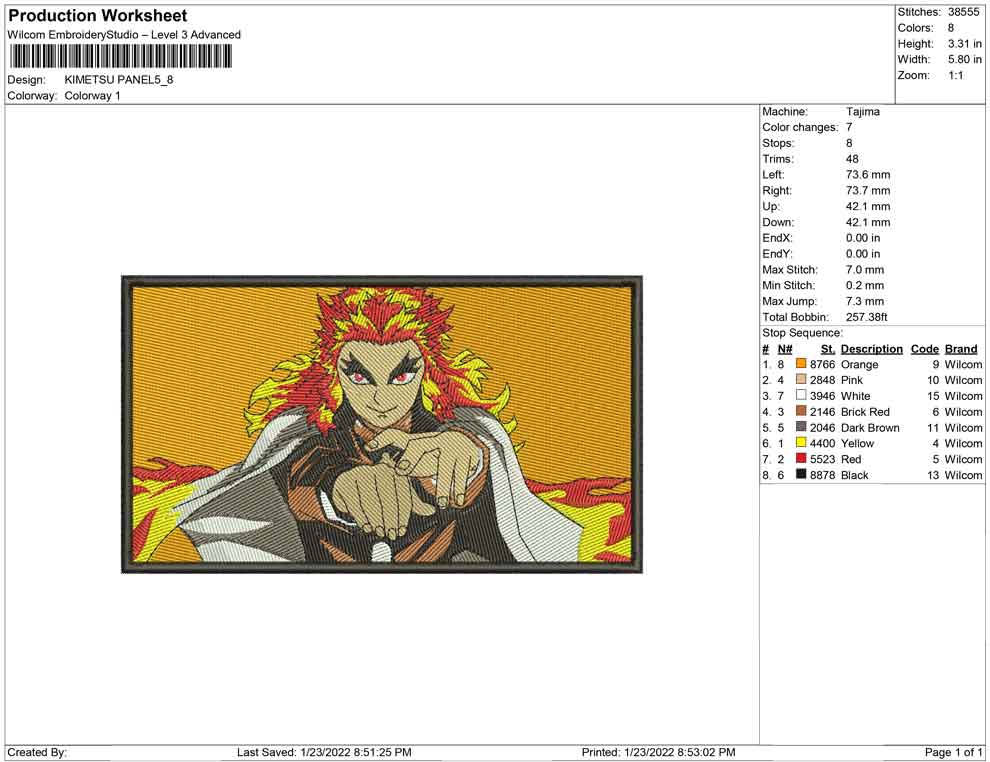Screen dimensions: 990x762
Task: Click the 'Printed: 1/23/2022 8:53:02 PM' footer
Action: coord(659,753)
